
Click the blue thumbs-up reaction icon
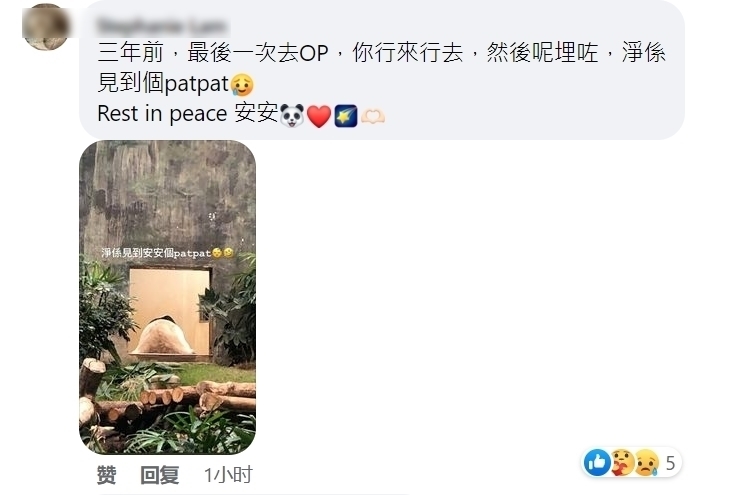point(597,462)
